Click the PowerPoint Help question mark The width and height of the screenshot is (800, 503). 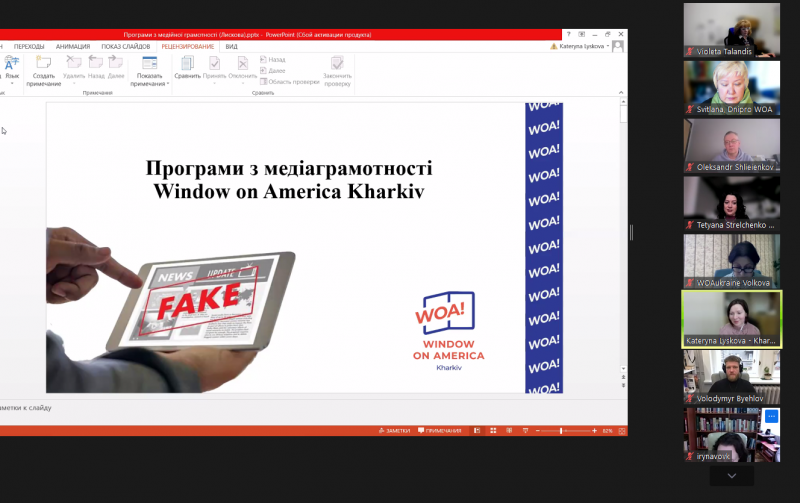click(568, 34)
